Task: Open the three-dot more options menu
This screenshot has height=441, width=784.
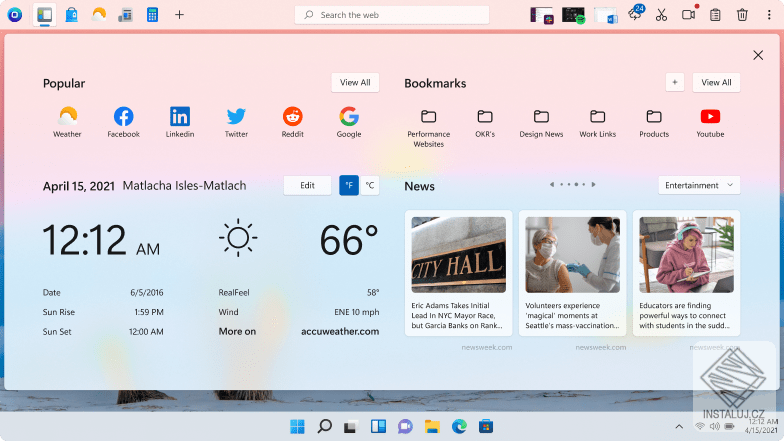Action: [769, 15]
